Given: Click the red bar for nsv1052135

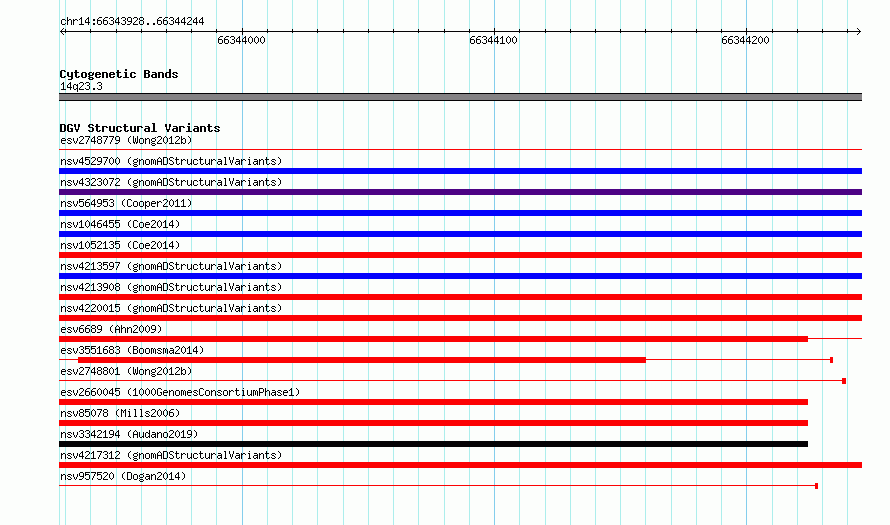Looking at the screenshot, I should tap(460, 255).
